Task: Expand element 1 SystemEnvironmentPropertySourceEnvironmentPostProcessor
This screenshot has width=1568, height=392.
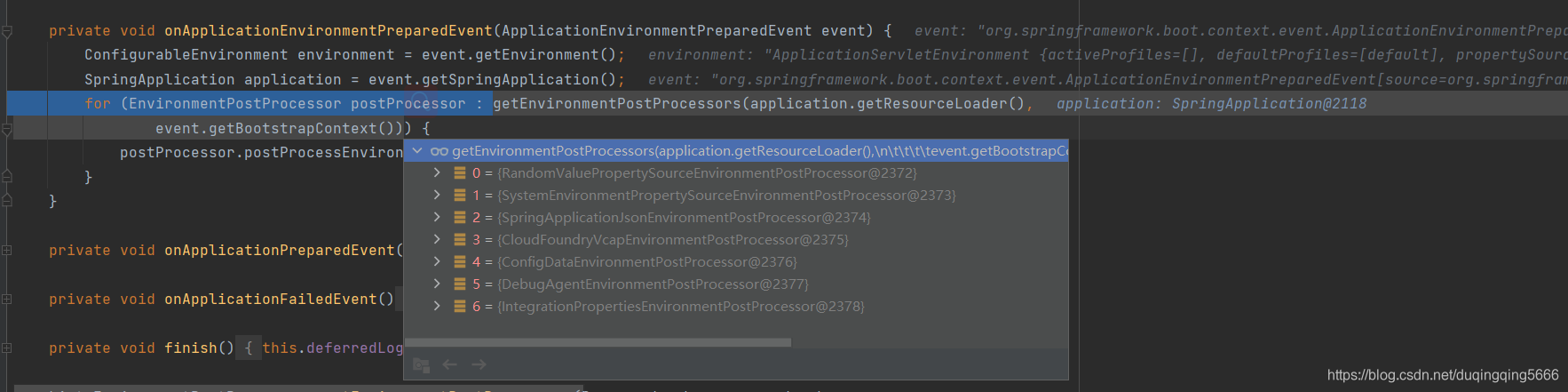Action: click(x=436, y=195)
